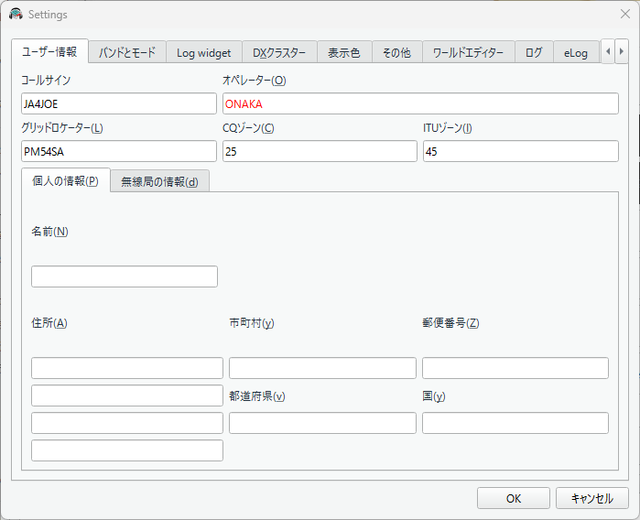640x520 pixels.
Task: Confirm settings with the OK button
Action: tap(513, 498)
